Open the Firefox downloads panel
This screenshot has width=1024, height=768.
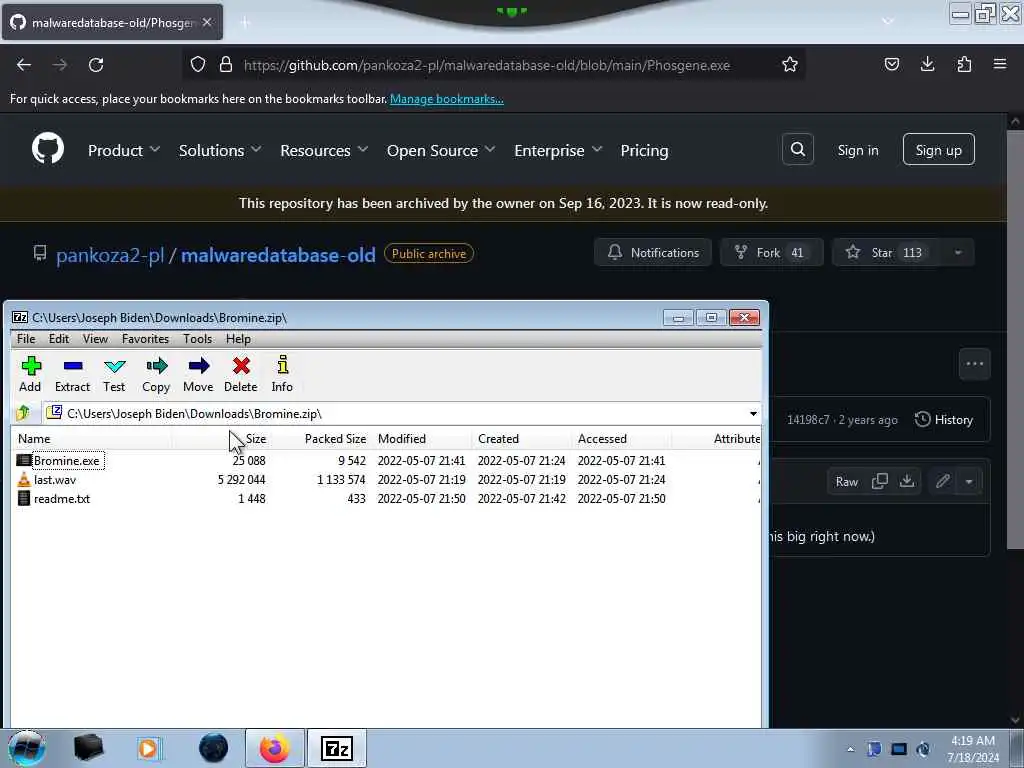click(927, 64)
